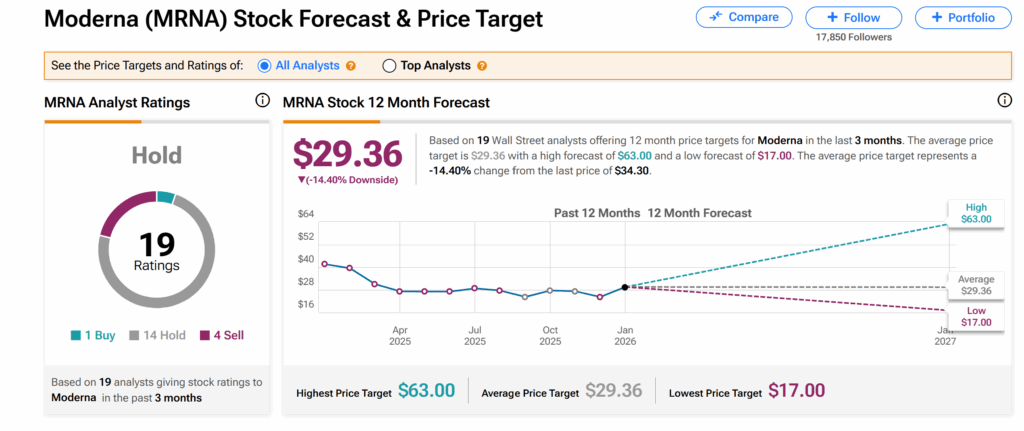
Task: Select the All Analysts radio button
Action: pyautogui.click(x=264, y=66)
